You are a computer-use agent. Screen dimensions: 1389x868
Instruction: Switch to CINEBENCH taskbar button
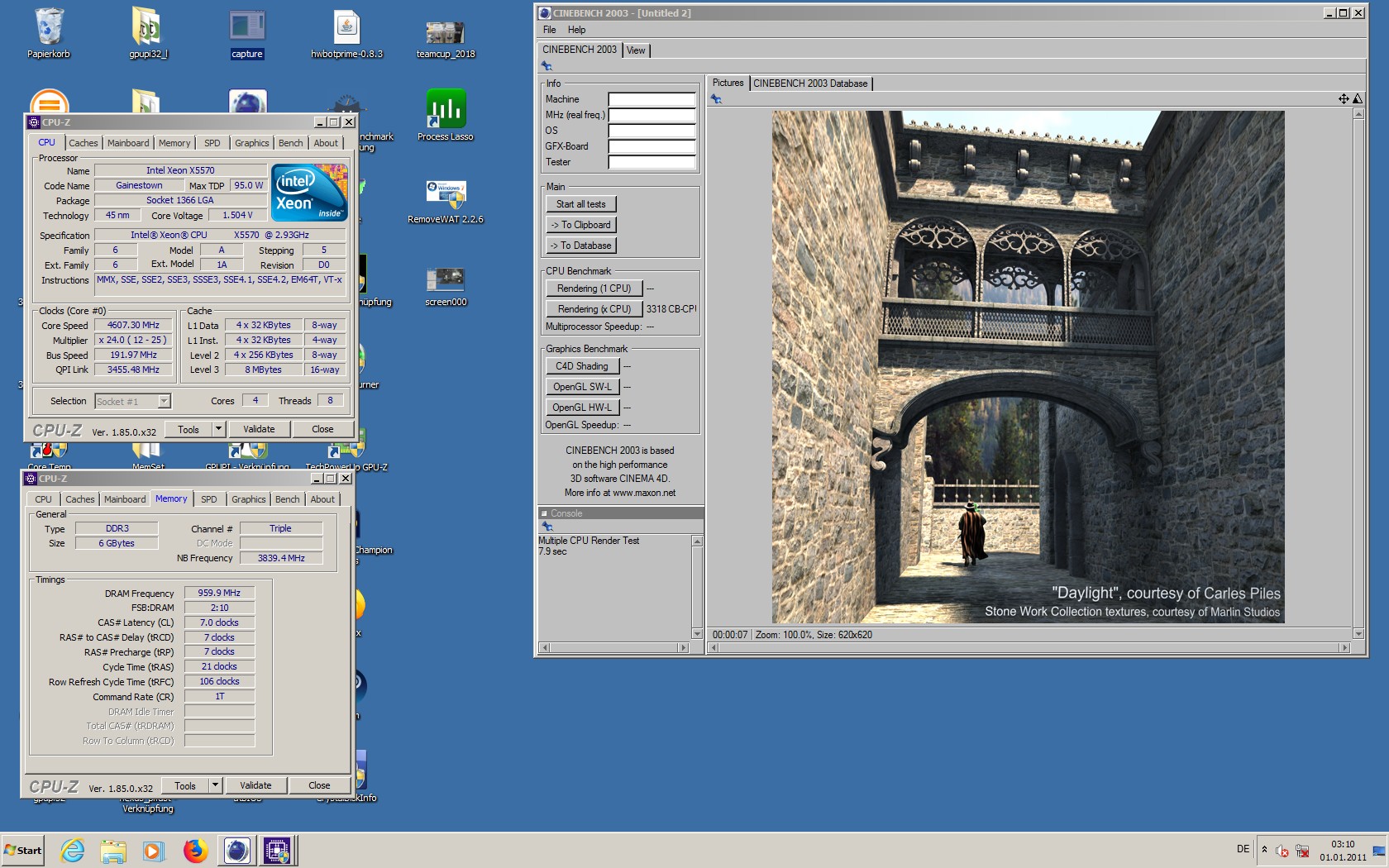(237, 851)
